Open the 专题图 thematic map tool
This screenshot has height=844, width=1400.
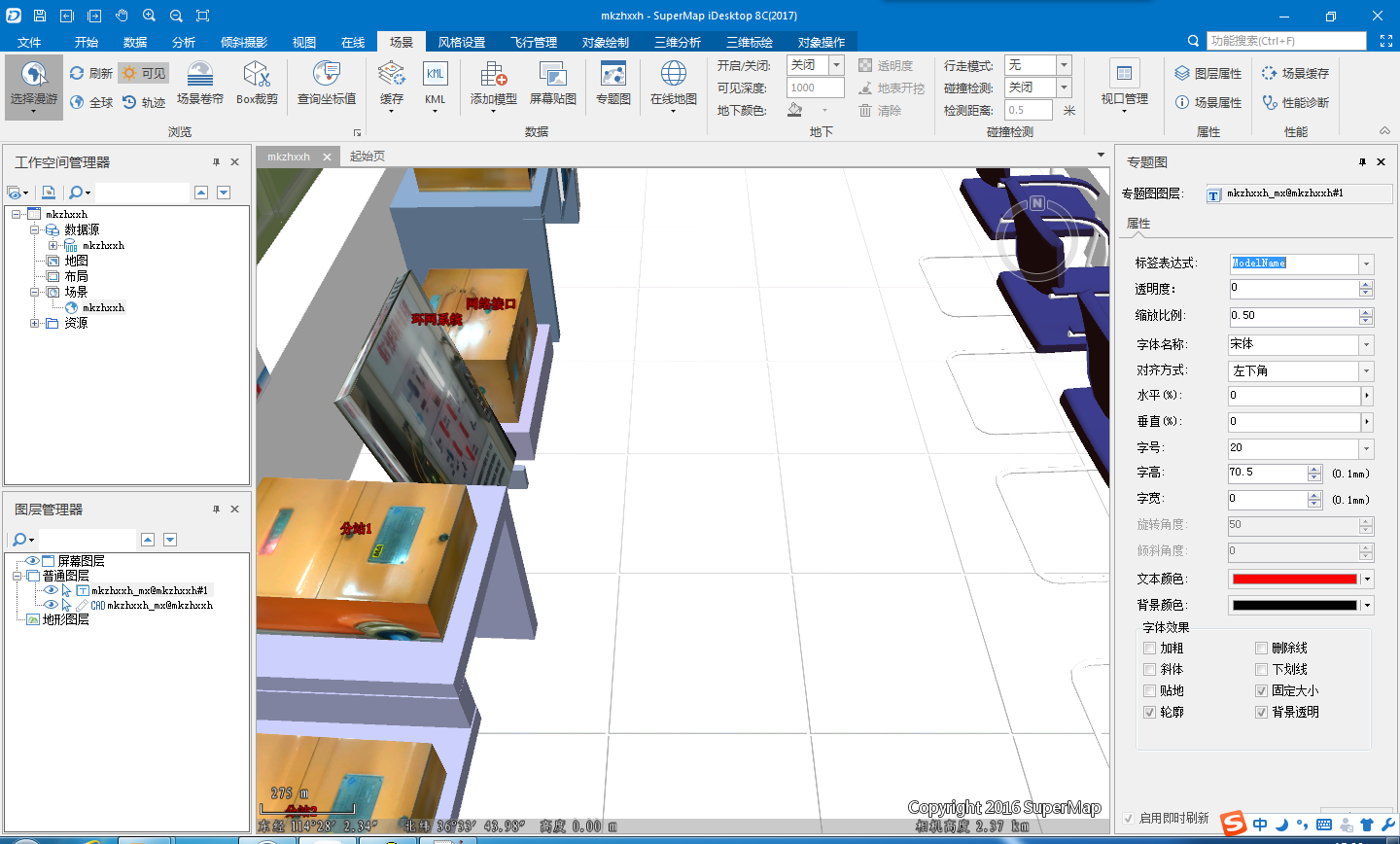(x=613, y=84)
